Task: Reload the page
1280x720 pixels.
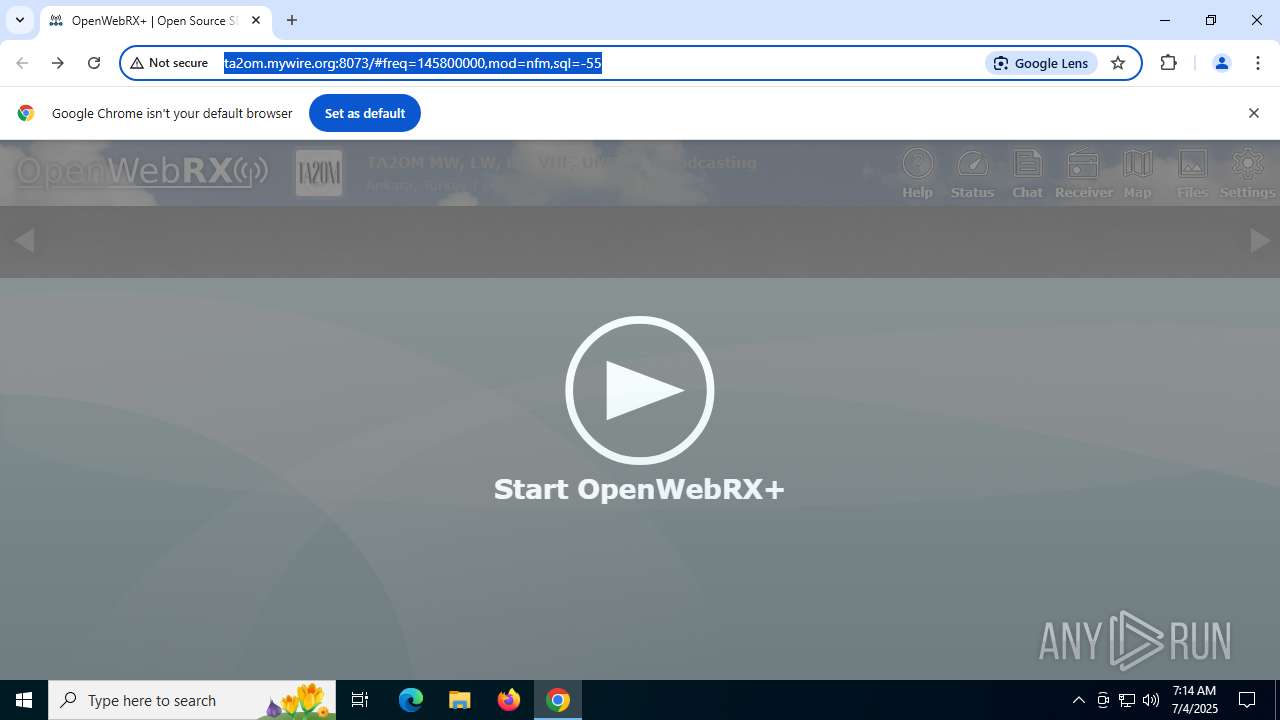Action: [x=94, y=63]
